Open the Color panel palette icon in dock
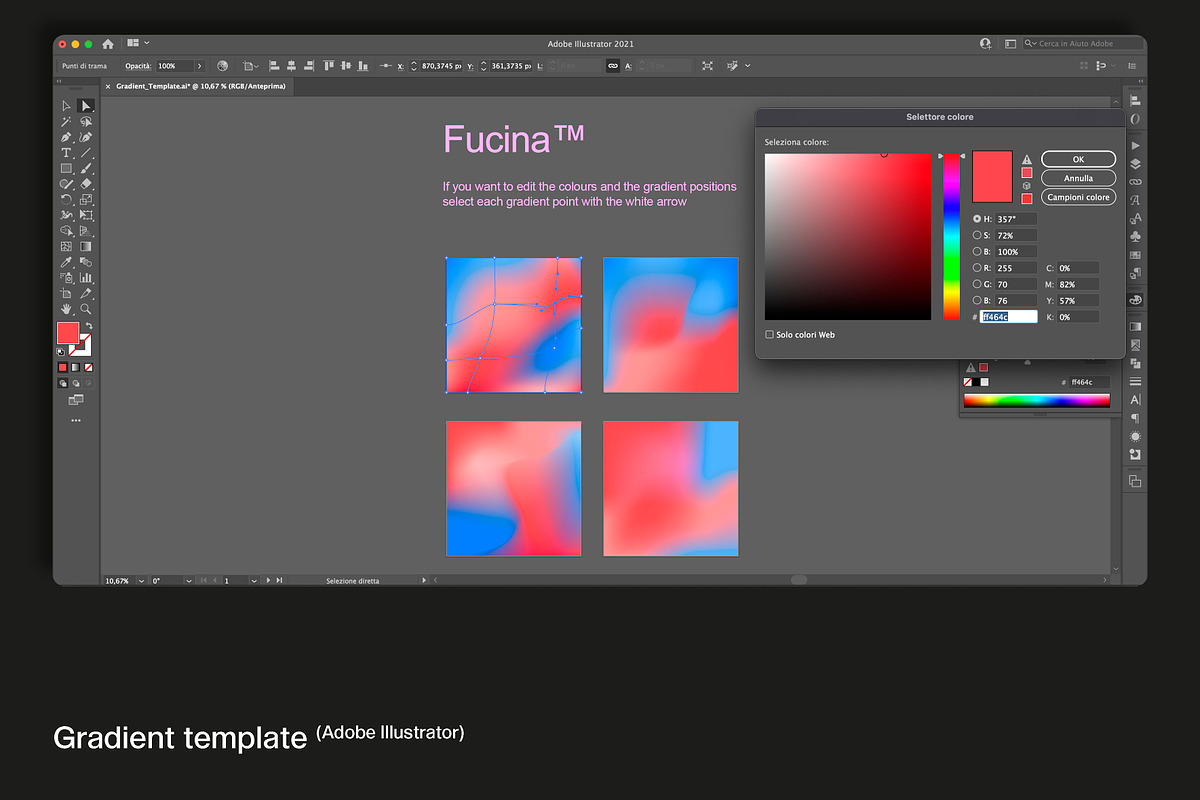The height and width of the screenshot is (800, 1200). [1135, 300]
